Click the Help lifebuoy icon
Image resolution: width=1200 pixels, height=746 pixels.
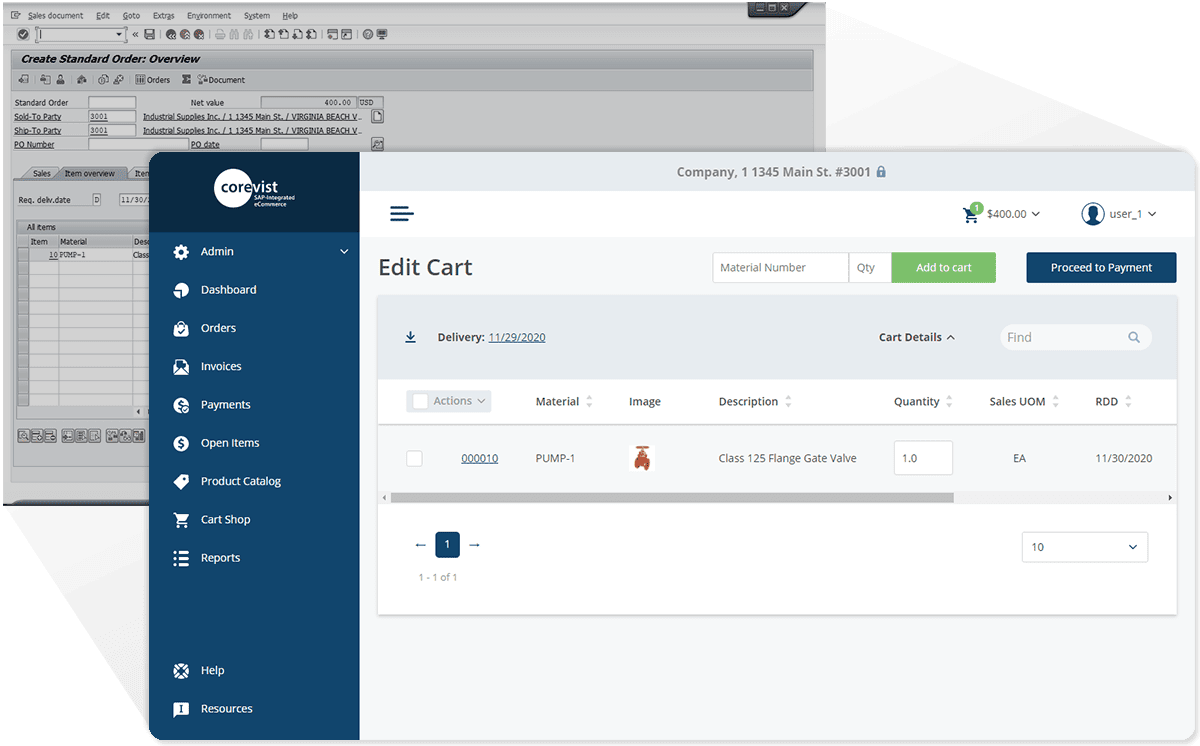[x=181, y=671]
